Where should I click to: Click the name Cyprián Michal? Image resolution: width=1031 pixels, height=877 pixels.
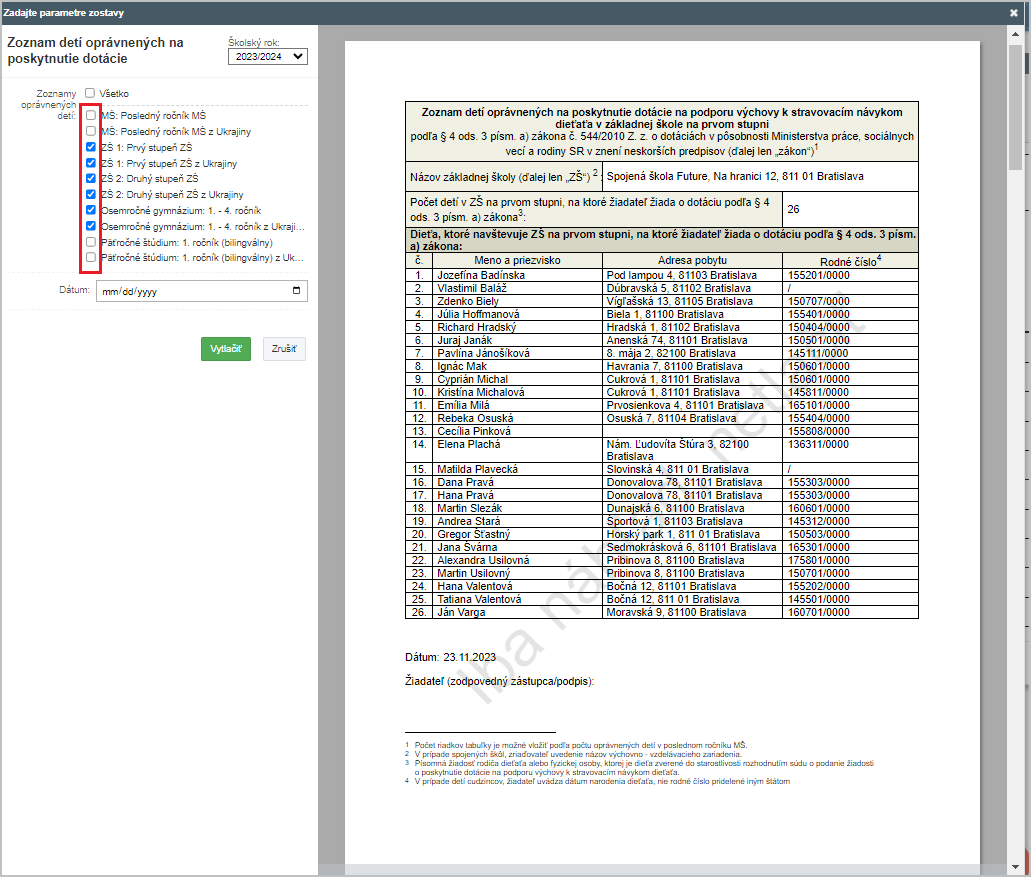473,379
